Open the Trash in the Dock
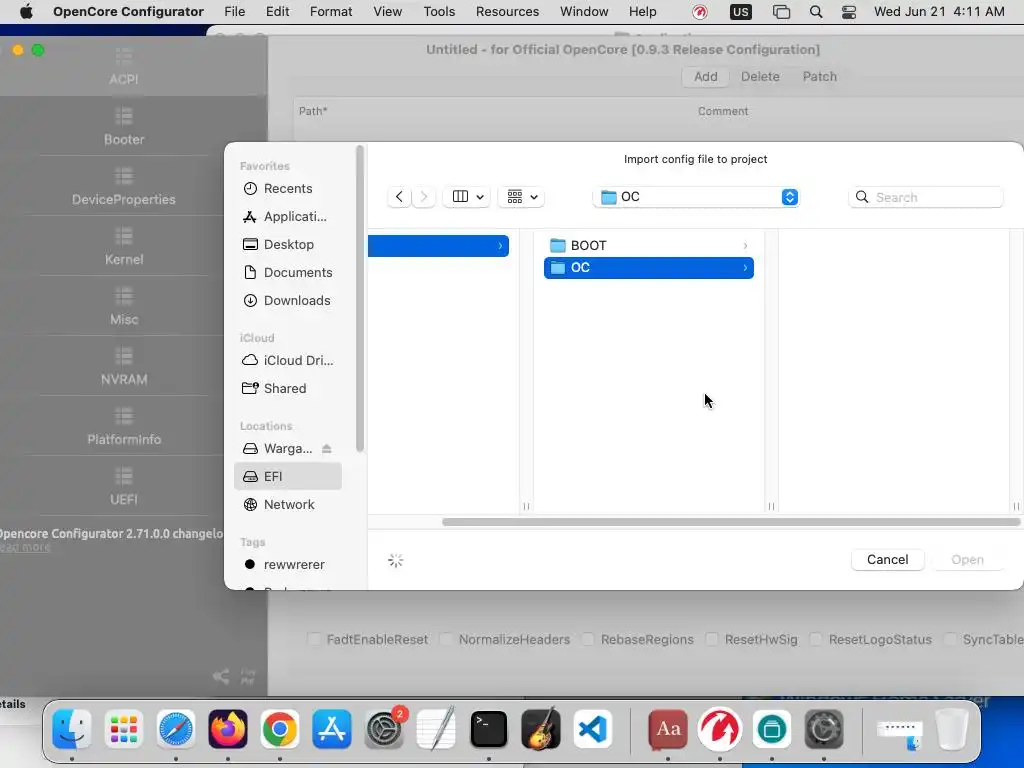This screenshot has width=1024, height=768. [952, 729]
